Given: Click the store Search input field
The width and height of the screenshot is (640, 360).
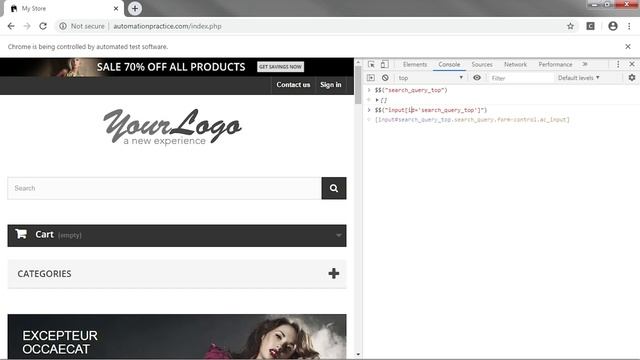Looking at the screenshot, I should click(164, 188).
